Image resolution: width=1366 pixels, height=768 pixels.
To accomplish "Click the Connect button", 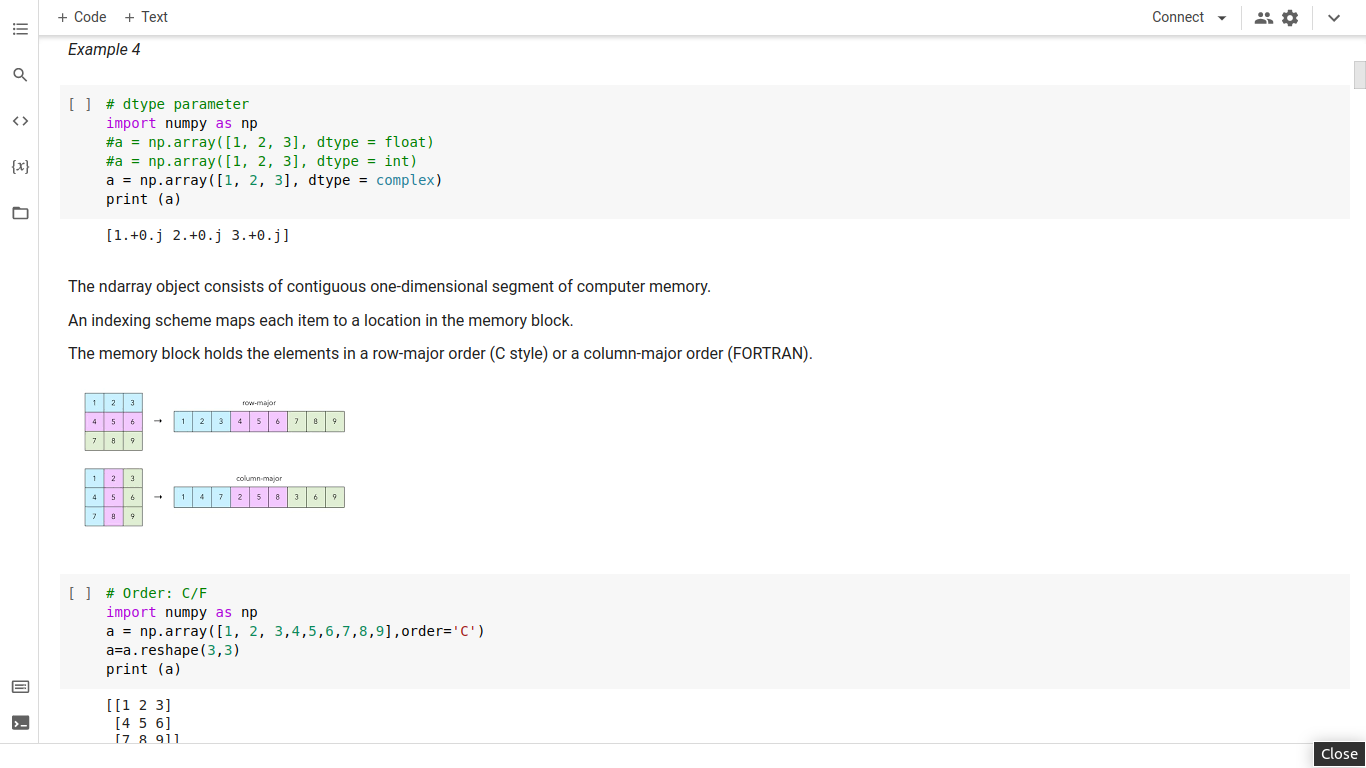I will click(1177, 17).
